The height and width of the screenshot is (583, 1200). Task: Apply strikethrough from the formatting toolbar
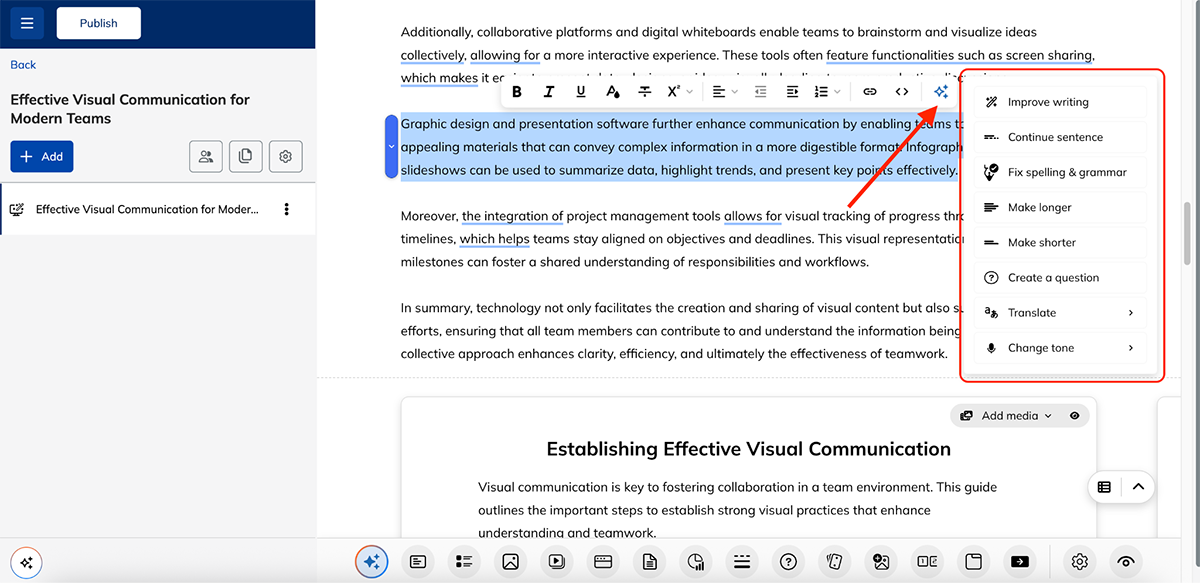pos(645,92)
